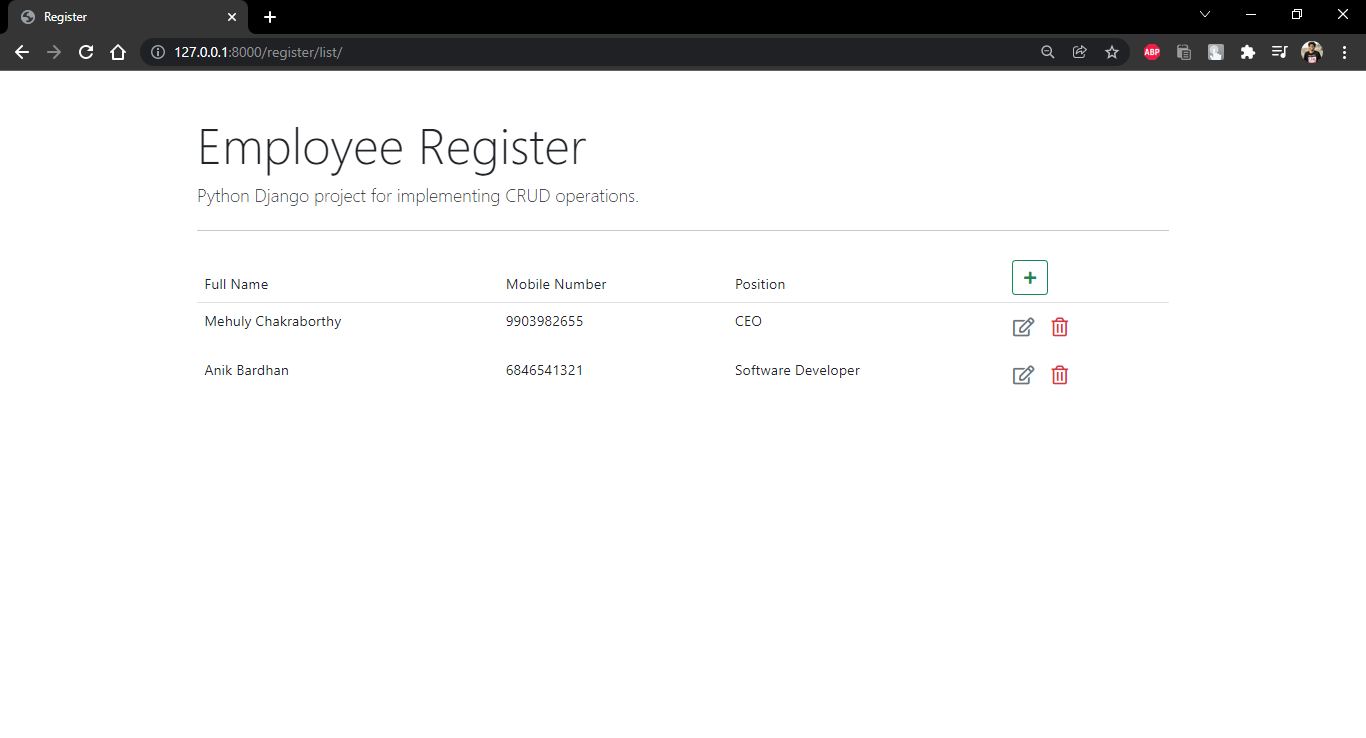
Task: Open the browser profile avatar menu
Action: pyautogui.click(x=1311, y=52)
